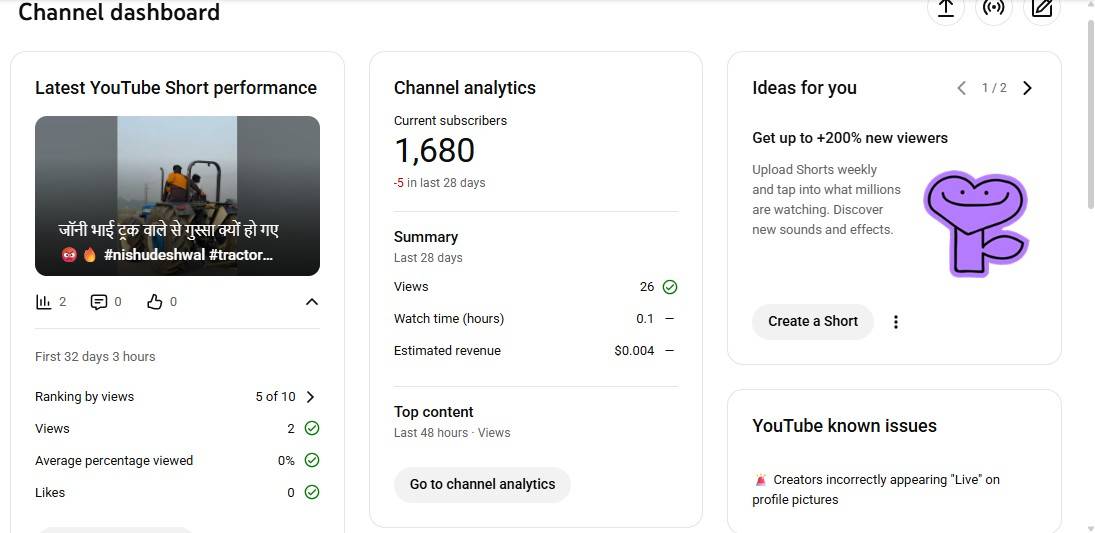Open the three-dot menu beside Create a Short
Viewport: 1095px width, 533px height.
[896, 322]
